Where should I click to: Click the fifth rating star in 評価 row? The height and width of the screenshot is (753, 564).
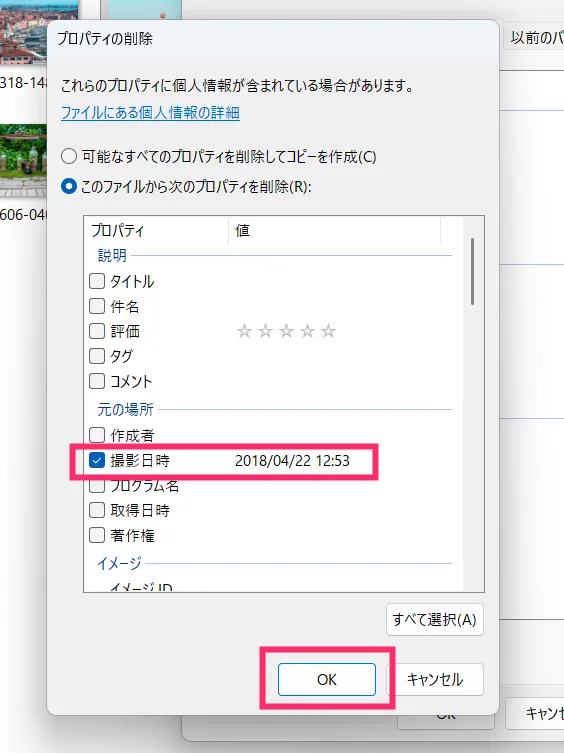tap(329, 331)
